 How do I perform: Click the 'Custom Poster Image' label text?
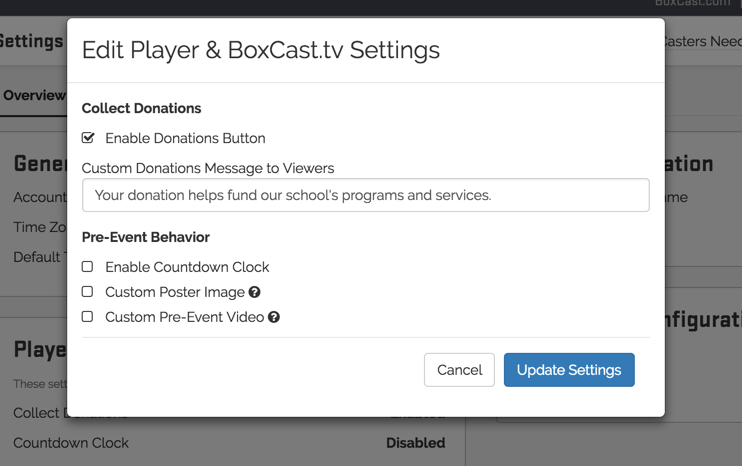[175, 292]
